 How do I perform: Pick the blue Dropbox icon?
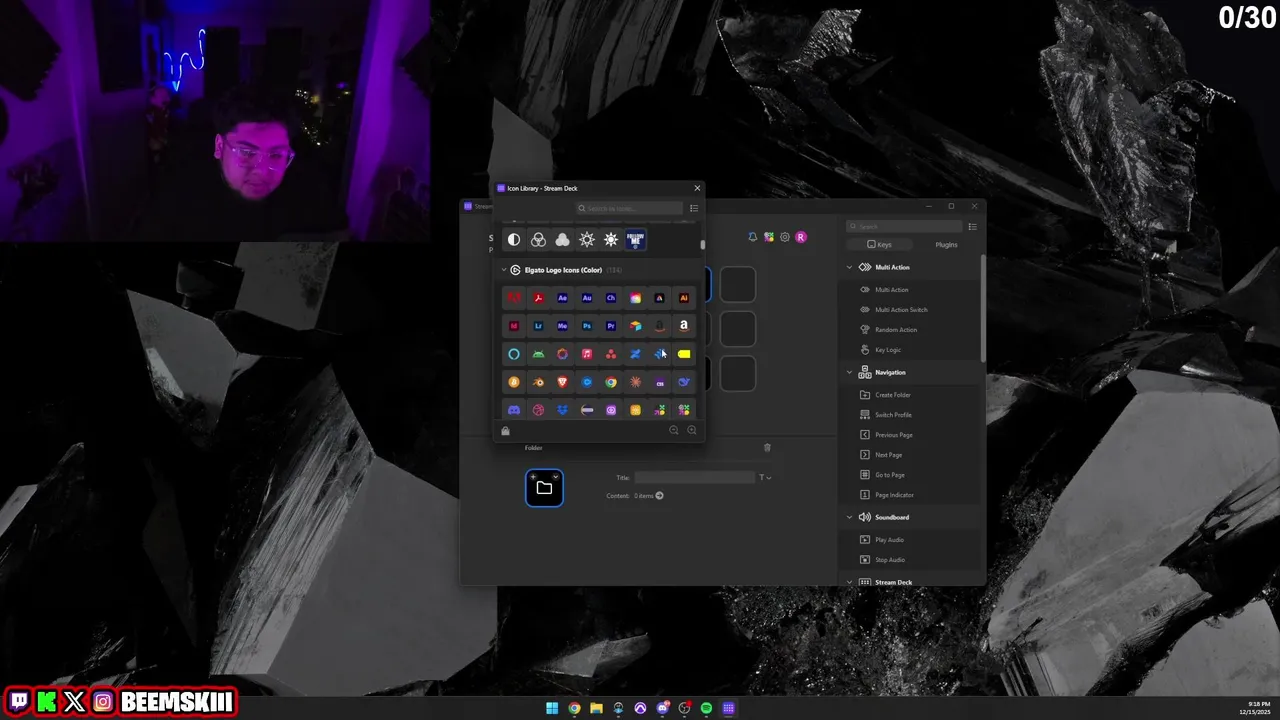pos(562,410)
